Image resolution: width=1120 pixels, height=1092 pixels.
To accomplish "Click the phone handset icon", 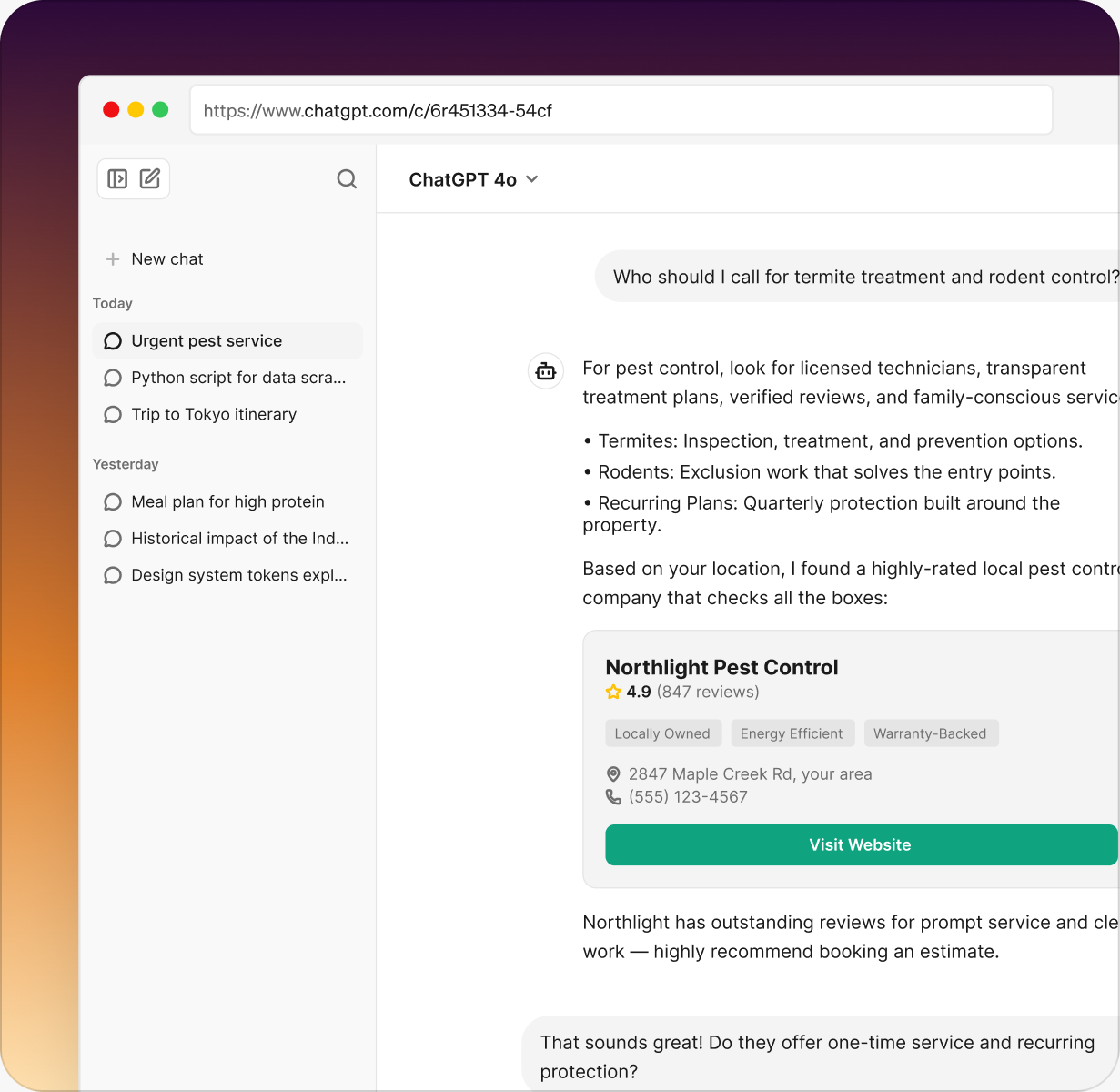I will coord(613,797).
